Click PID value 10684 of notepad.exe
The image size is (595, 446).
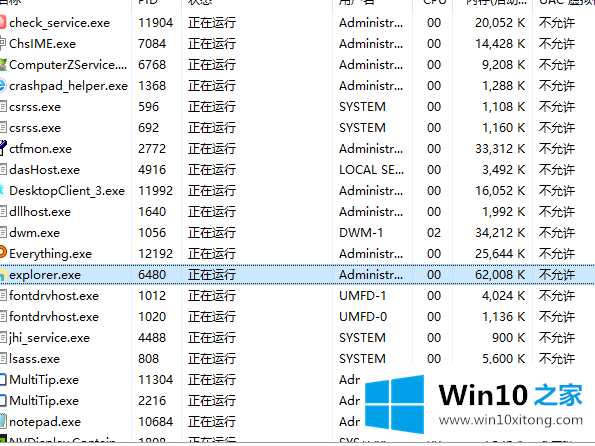(x=156, y=422)
